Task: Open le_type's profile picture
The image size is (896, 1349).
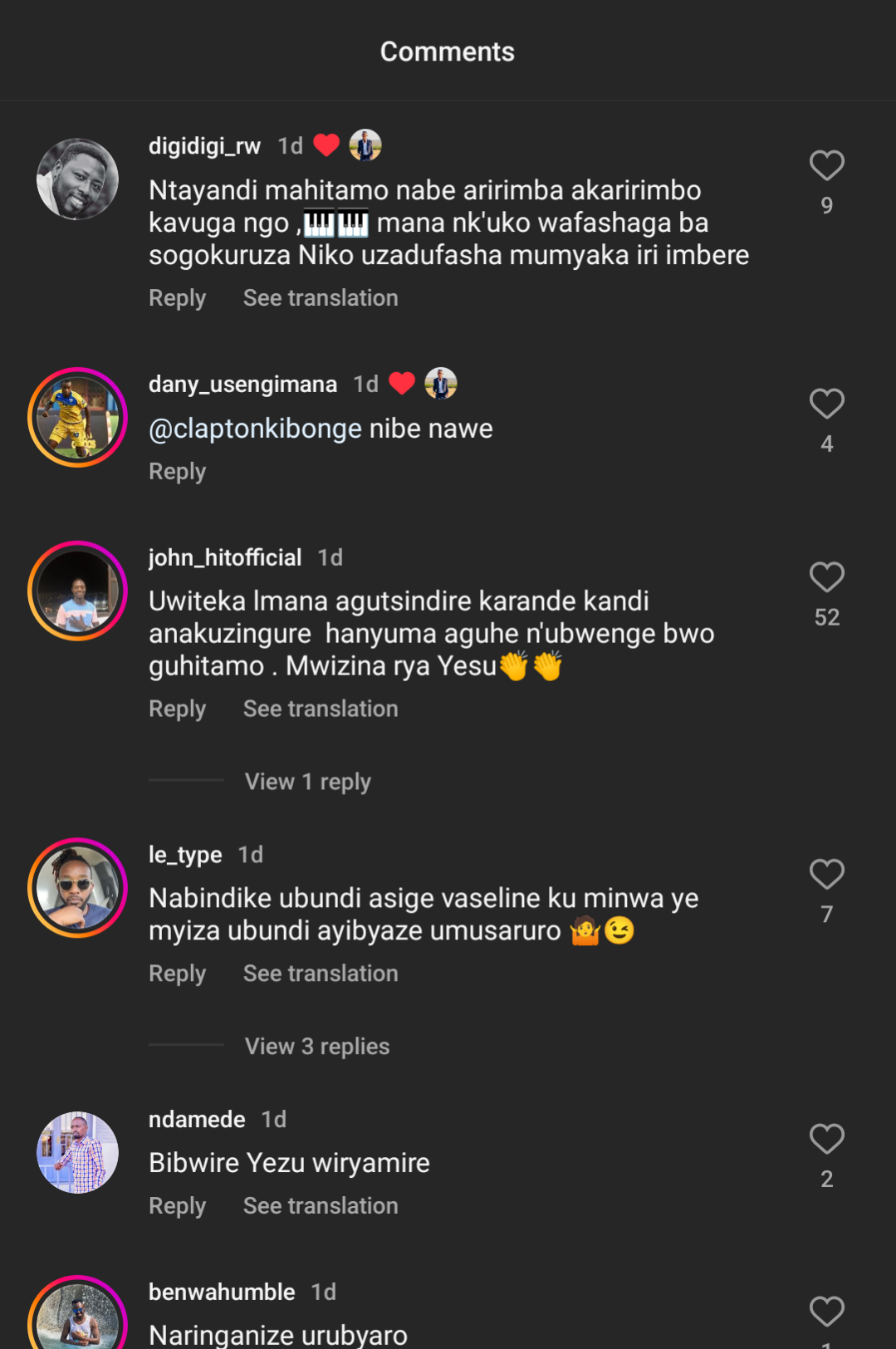Action: click(x=78, y=888)
